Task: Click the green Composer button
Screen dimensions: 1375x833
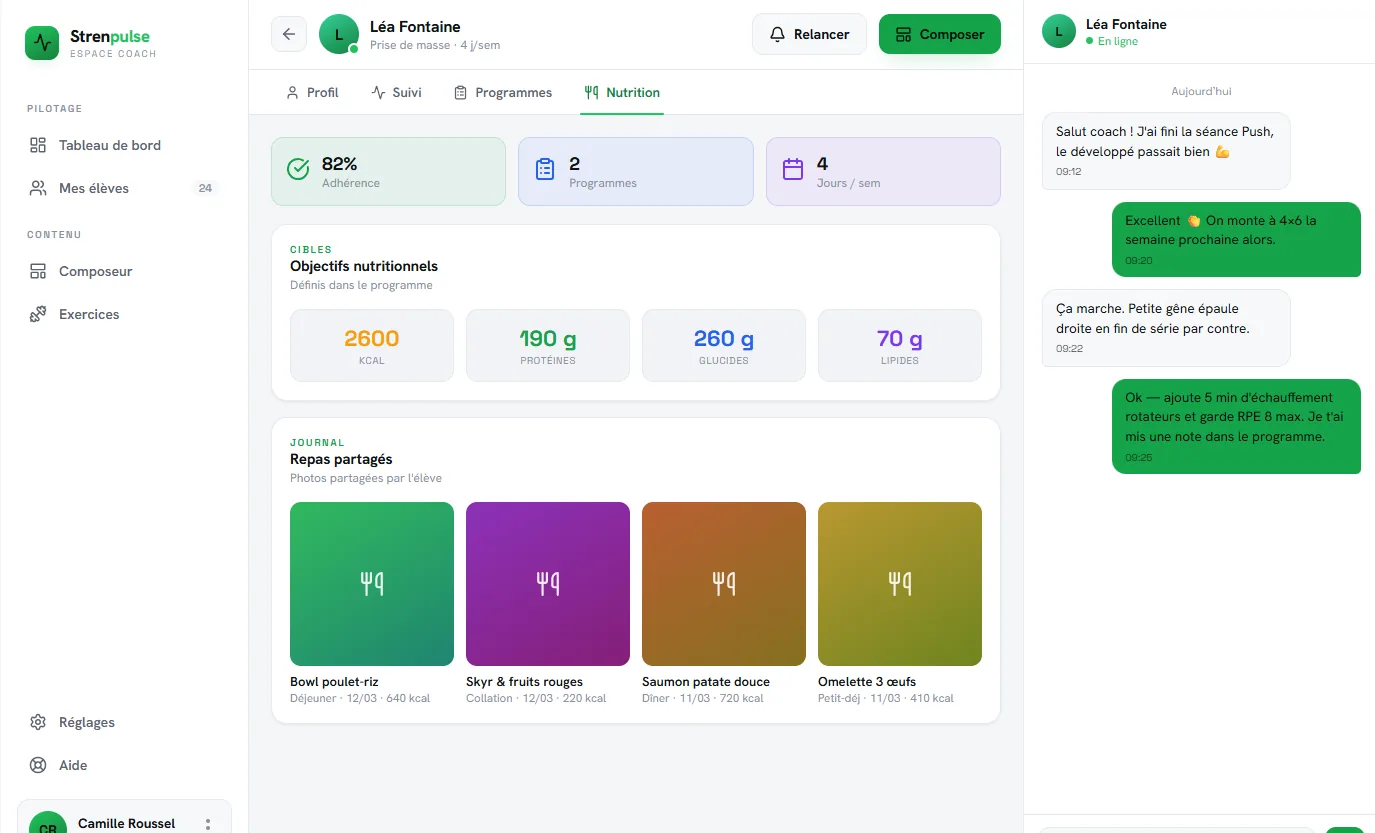Action: pos(940,34)
